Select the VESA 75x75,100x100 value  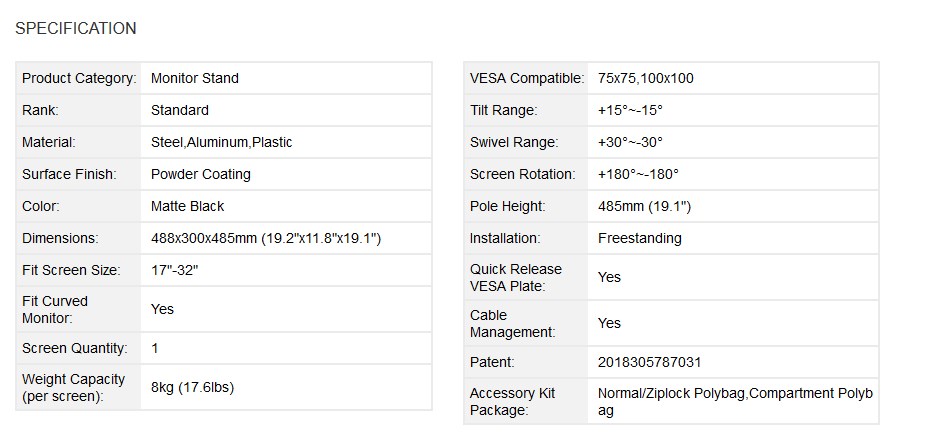(645, 78)
